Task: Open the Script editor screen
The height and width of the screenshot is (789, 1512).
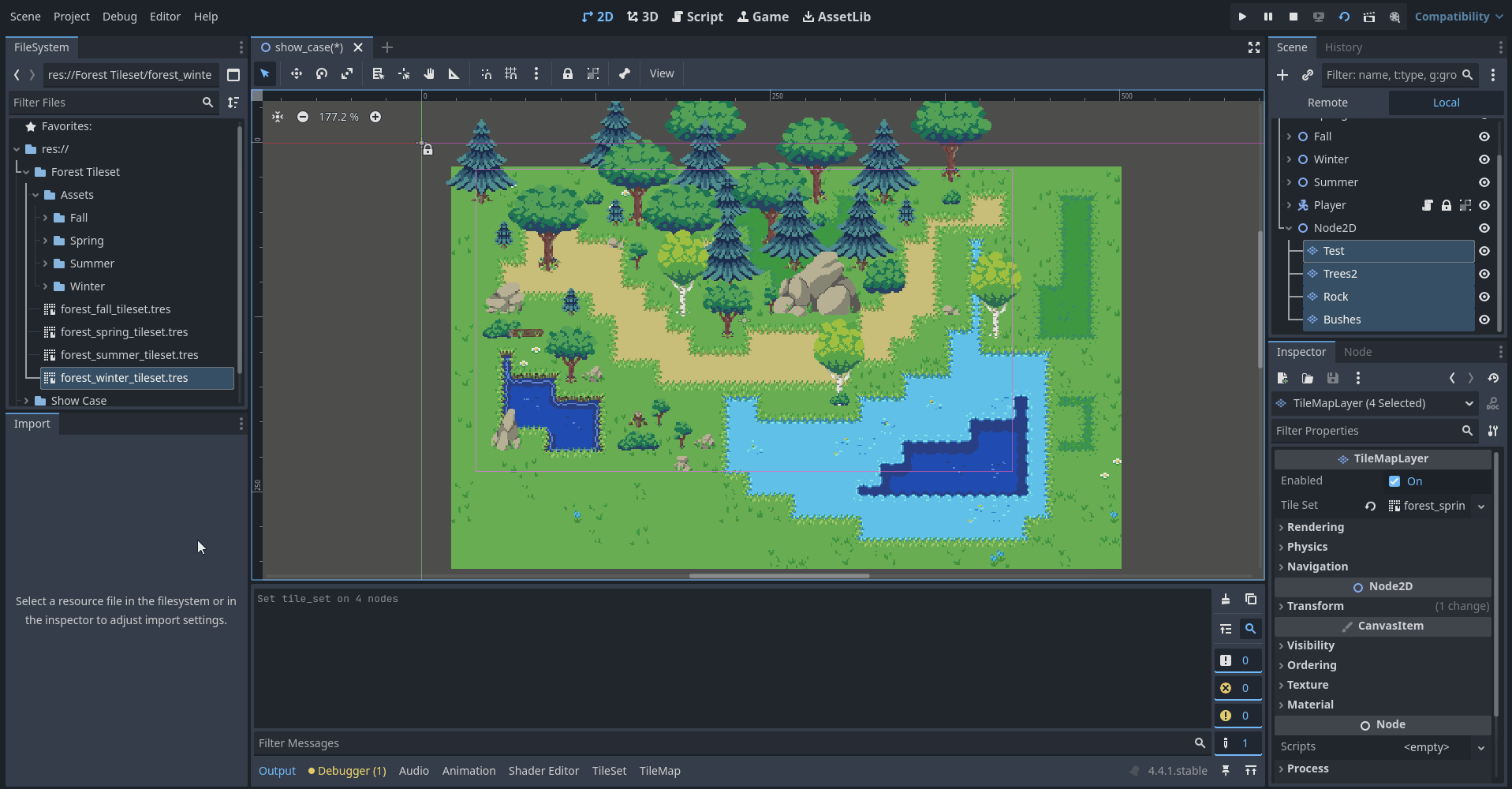Action: (697, 16)
